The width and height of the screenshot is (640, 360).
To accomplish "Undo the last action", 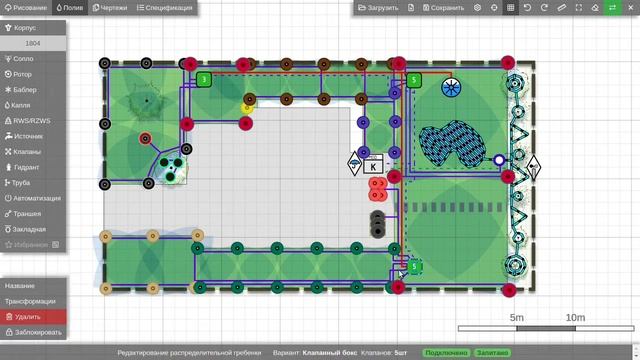I will [527, 8].
